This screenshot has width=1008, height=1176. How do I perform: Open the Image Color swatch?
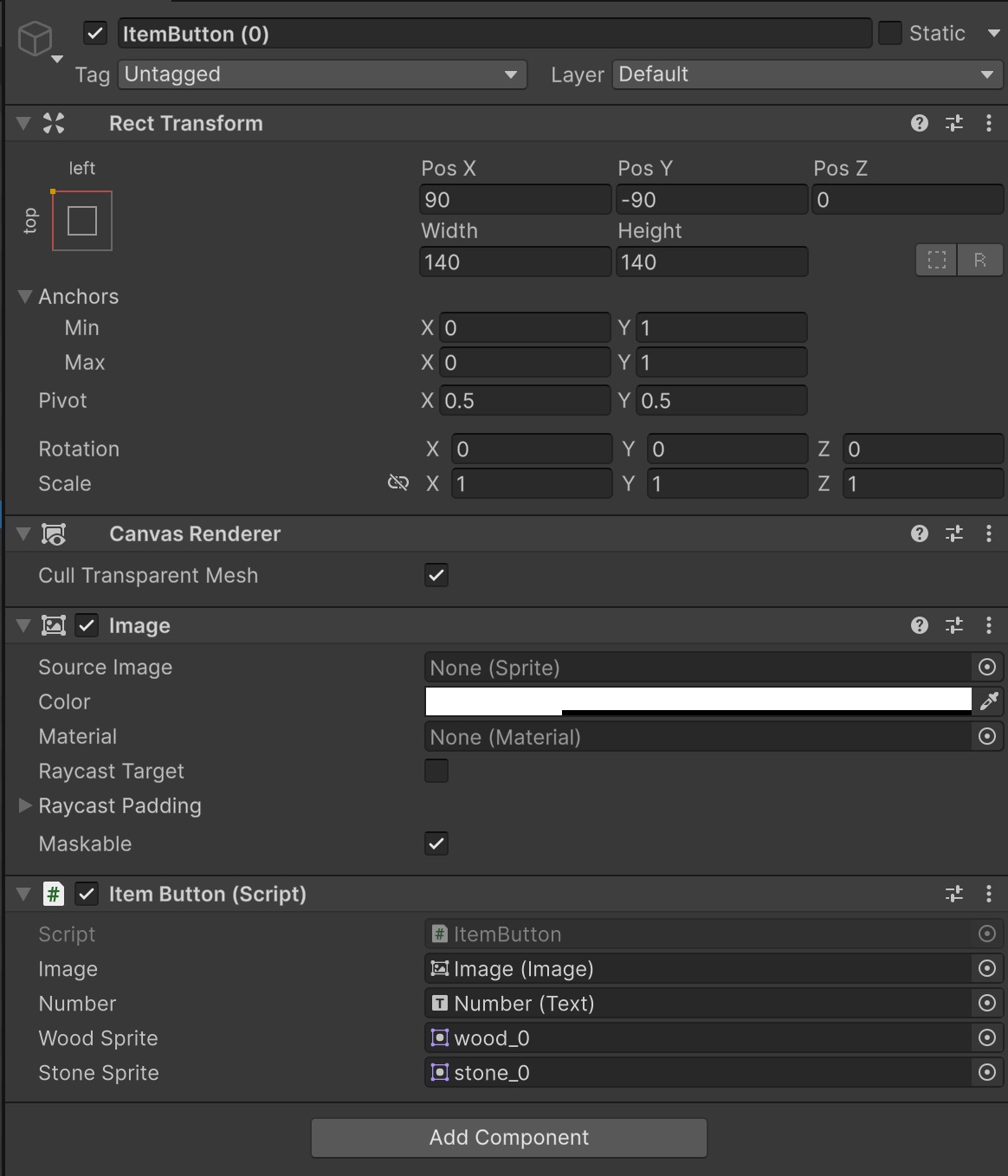point(698,701)
